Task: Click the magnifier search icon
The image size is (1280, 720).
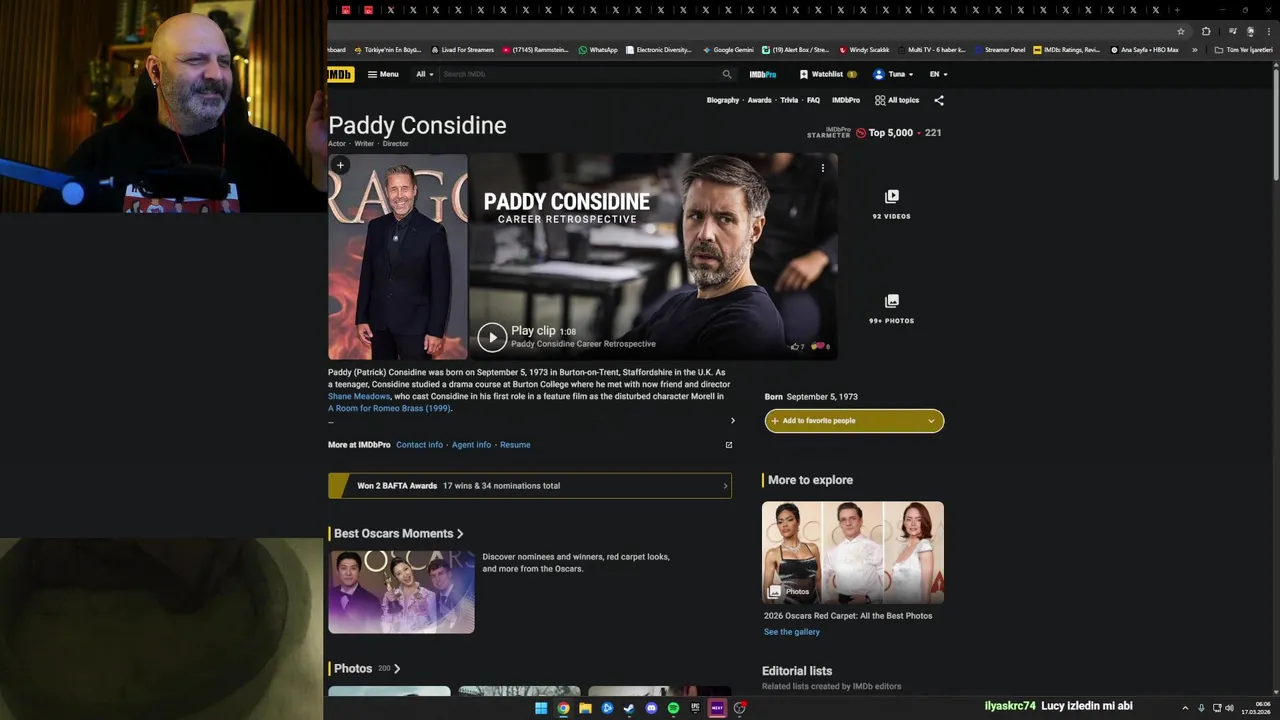Action: click(x=727, y=74)
